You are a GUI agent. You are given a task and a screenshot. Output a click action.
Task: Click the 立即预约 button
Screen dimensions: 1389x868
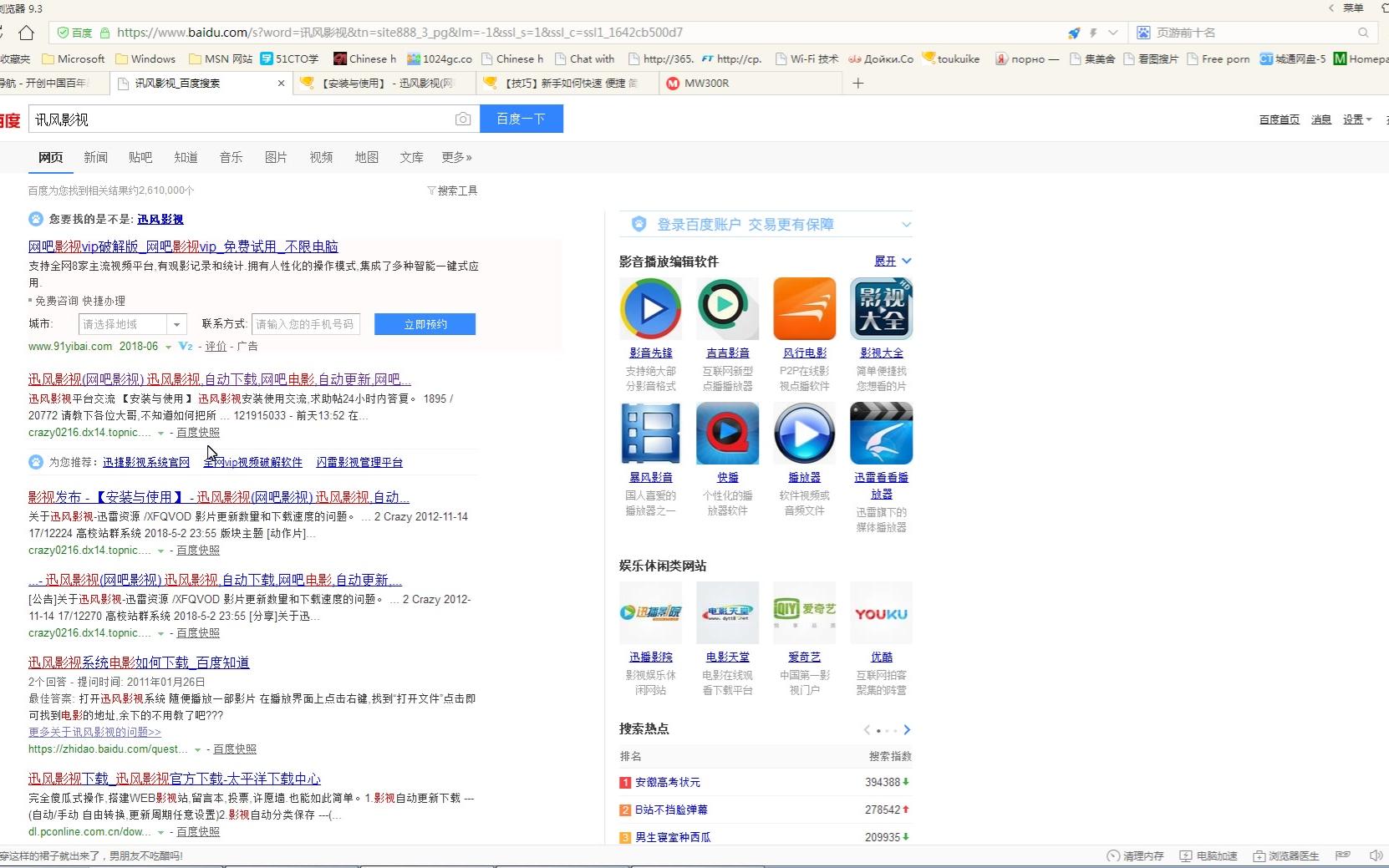425,324
